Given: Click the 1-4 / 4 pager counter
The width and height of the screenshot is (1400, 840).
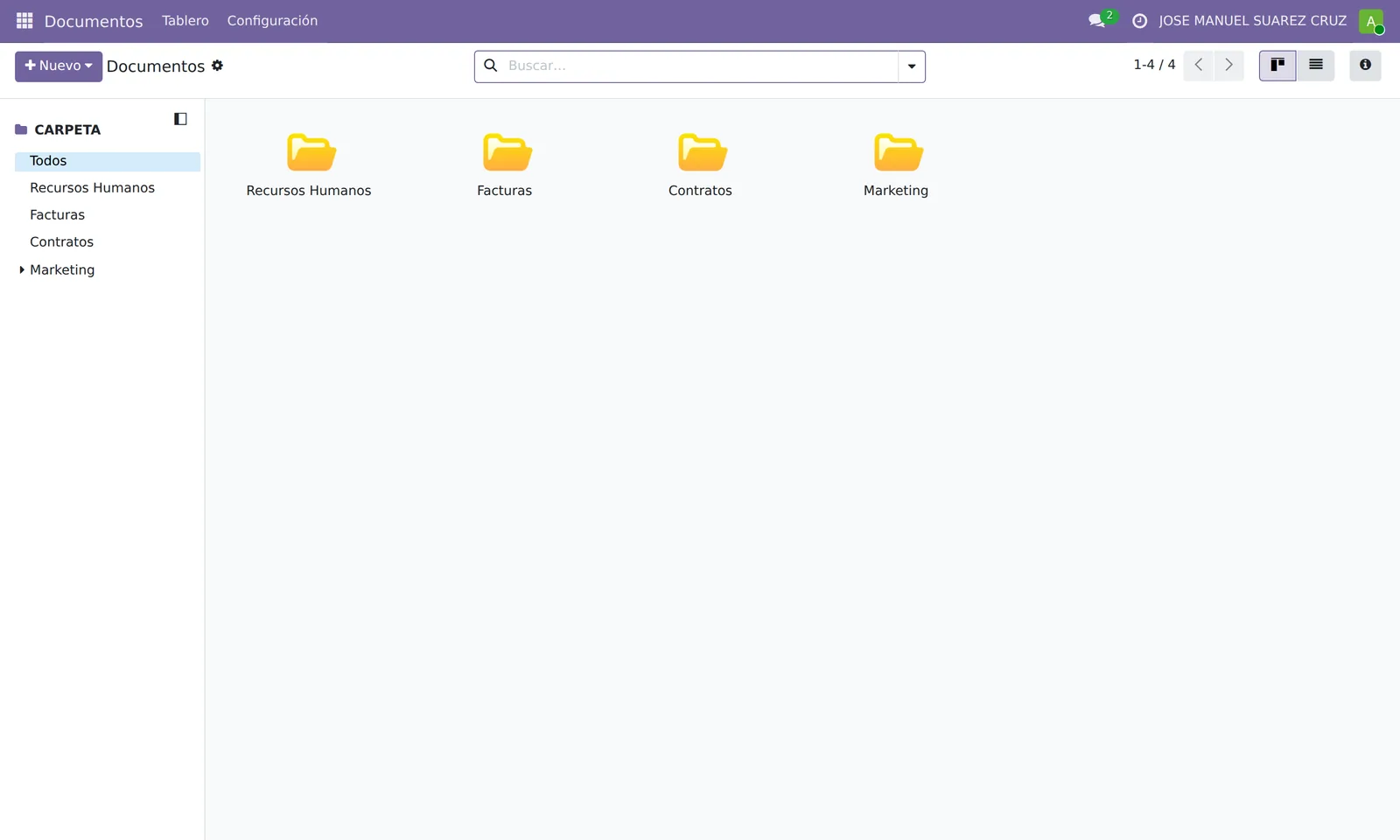Looking at the screenshot, I should pos(1154,65).
